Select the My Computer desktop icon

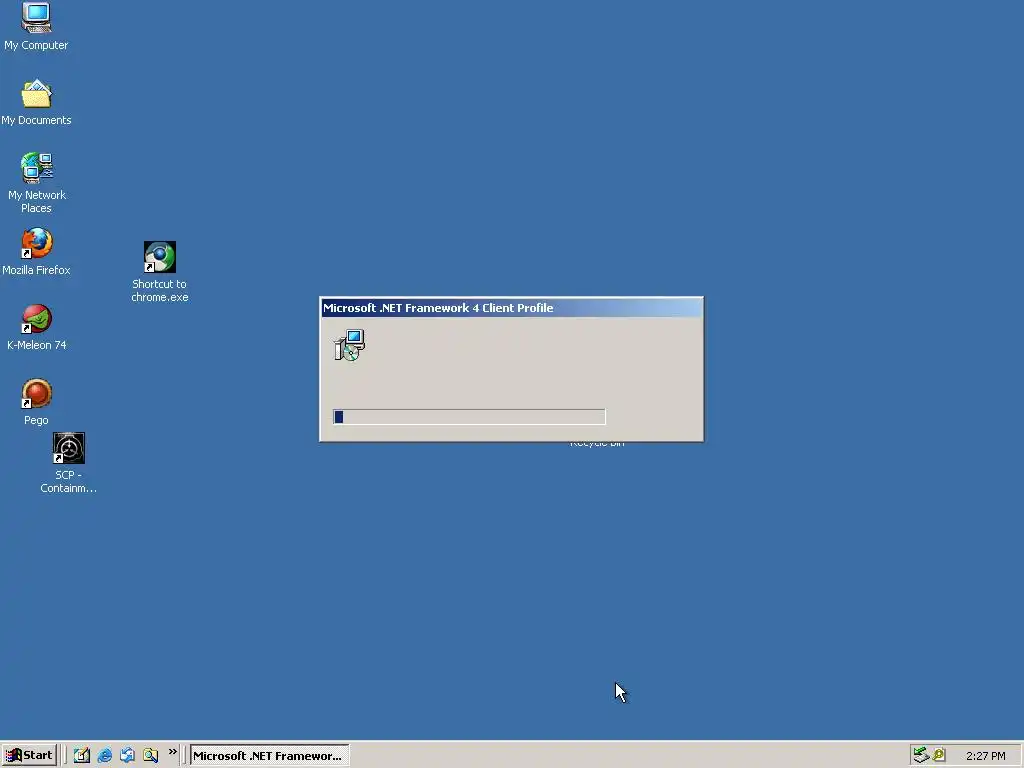coord(36,18)
